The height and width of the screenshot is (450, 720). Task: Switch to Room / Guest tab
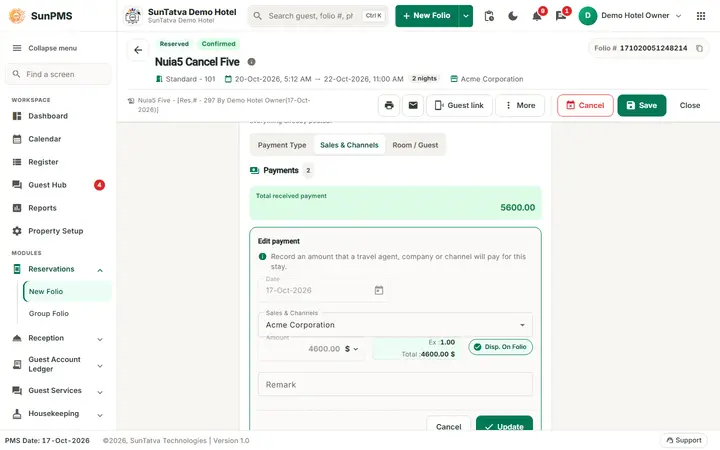[415, 145]
